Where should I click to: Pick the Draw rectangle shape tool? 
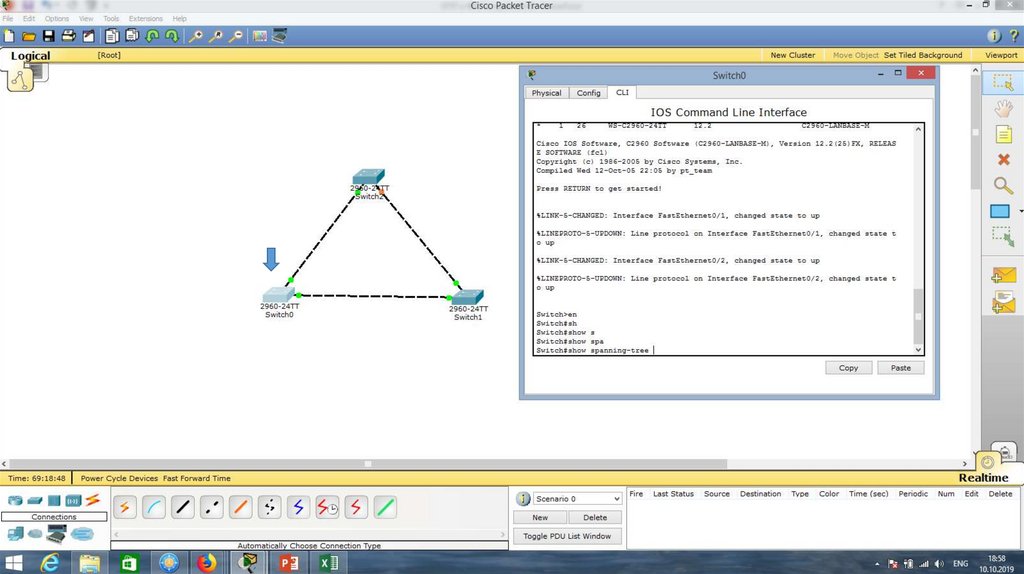click(1000, 211)
